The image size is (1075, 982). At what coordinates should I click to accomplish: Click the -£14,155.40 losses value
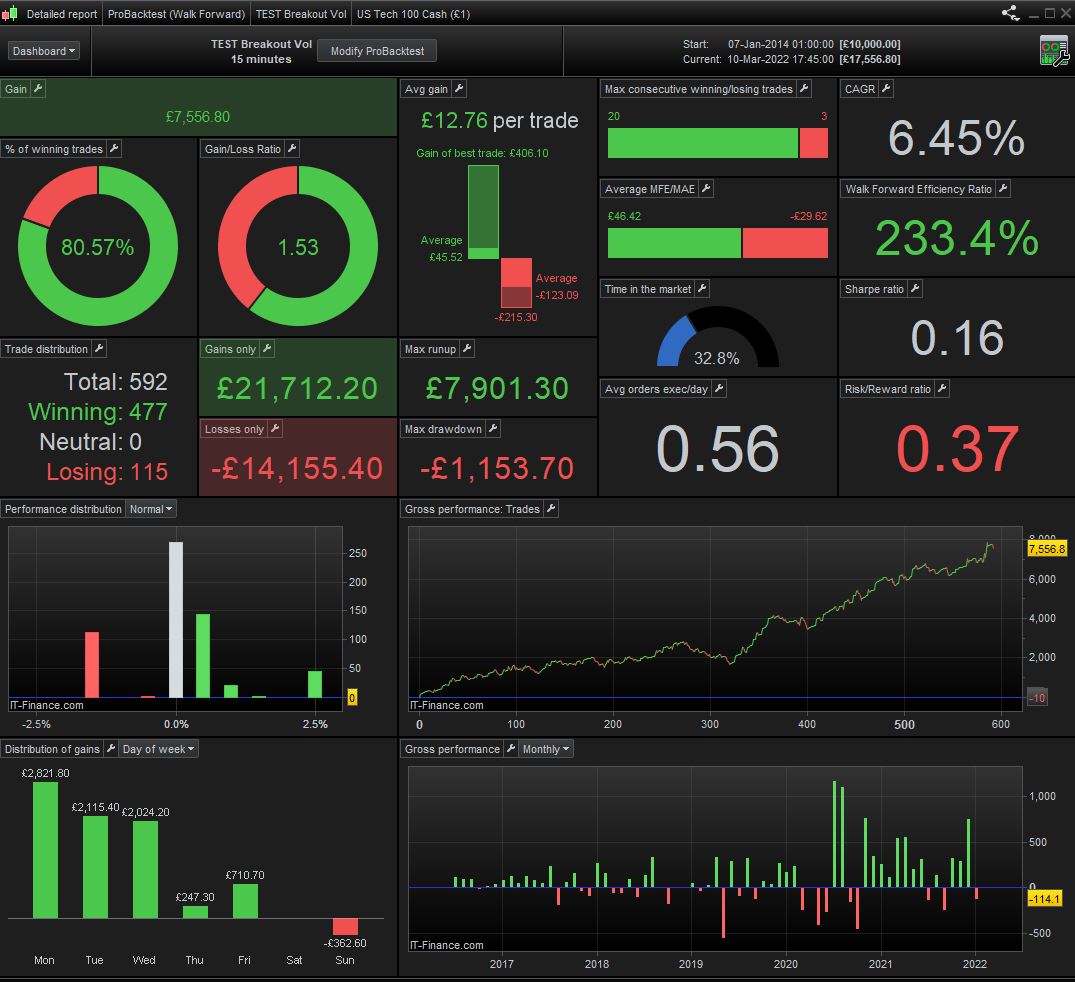[x=297, y=468]
